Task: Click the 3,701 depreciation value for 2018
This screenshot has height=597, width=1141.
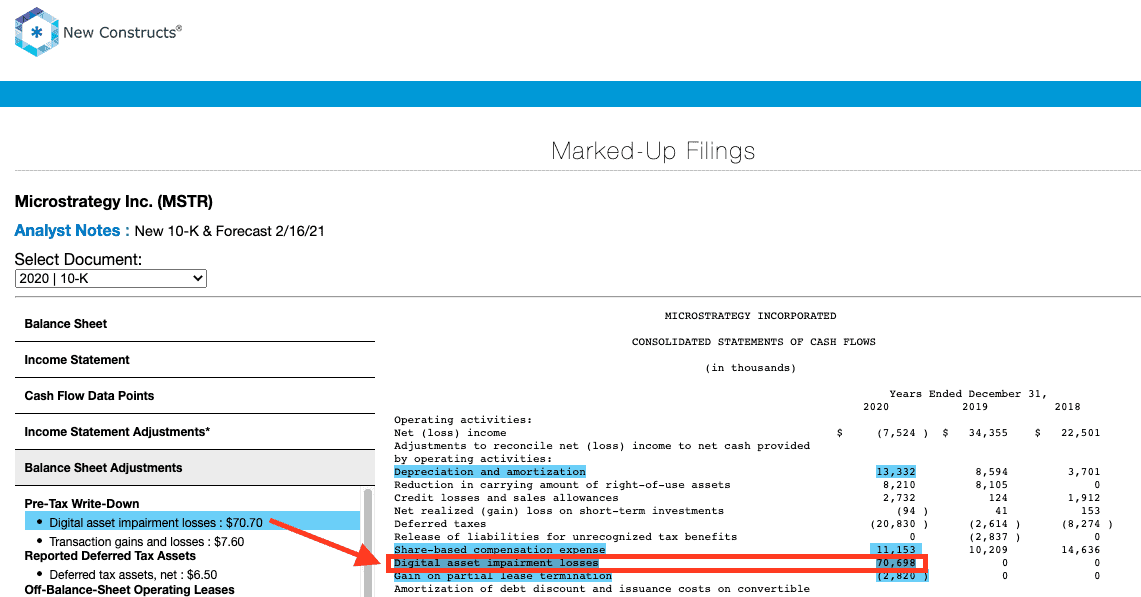Action: pos(1084,472)
